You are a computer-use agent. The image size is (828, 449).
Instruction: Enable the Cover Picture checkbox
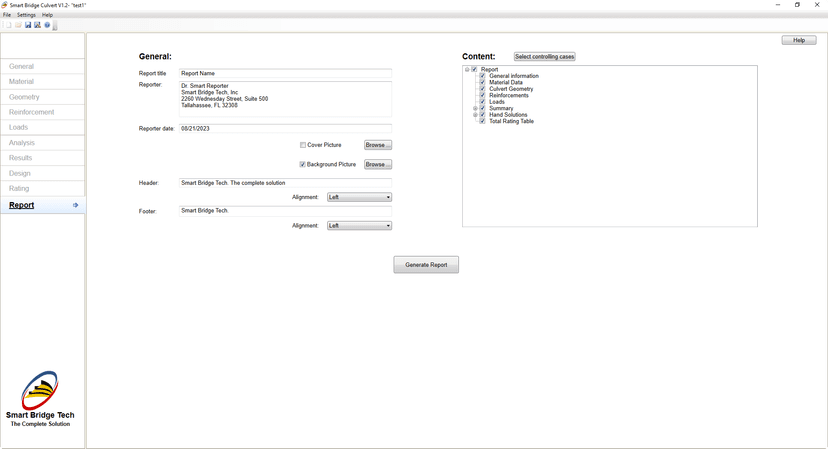click(x=303, y=145)
